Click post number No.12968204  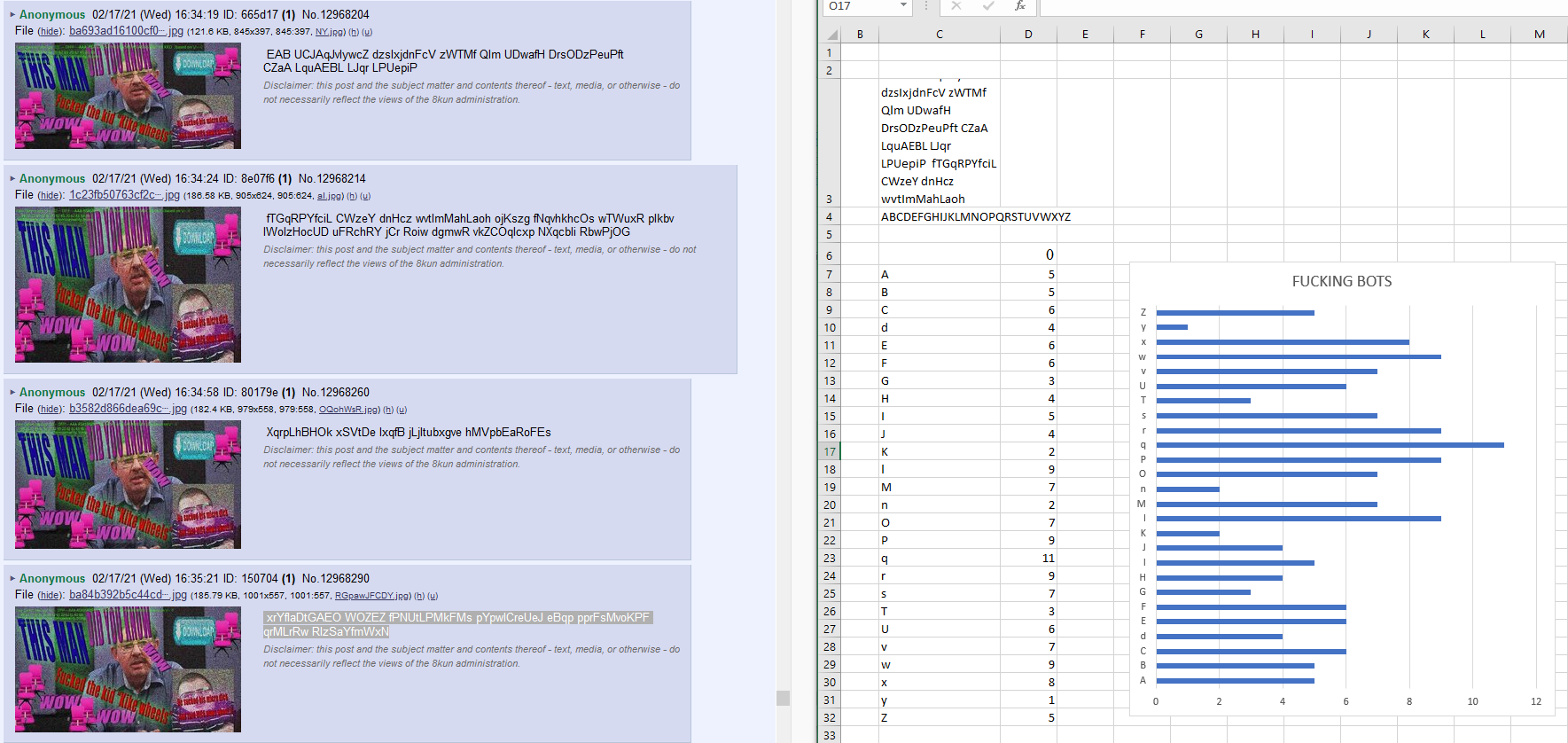point(336,15)
